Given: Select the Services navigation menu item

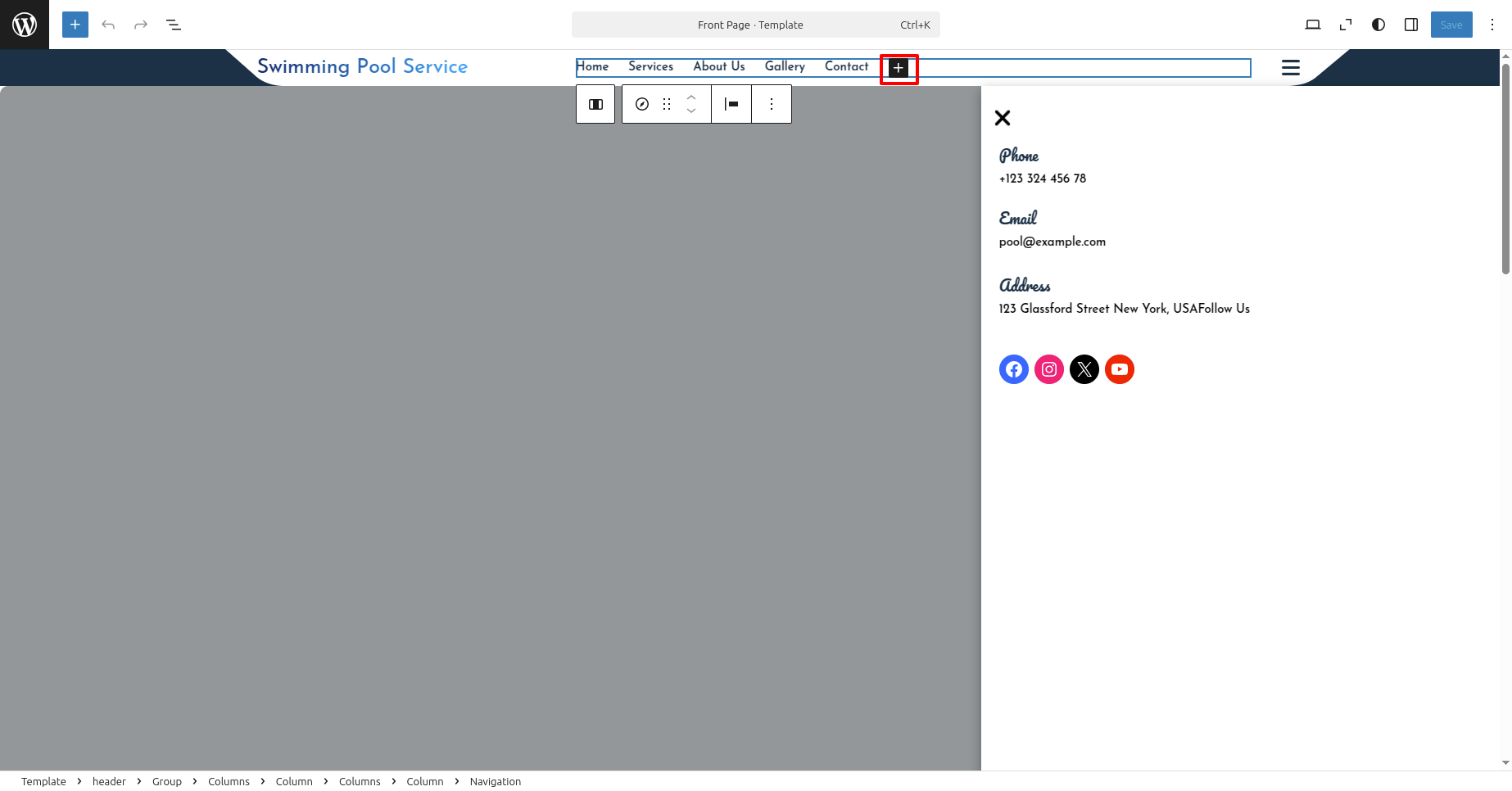Looking at the screenshot, I should [x=650, y=66].
